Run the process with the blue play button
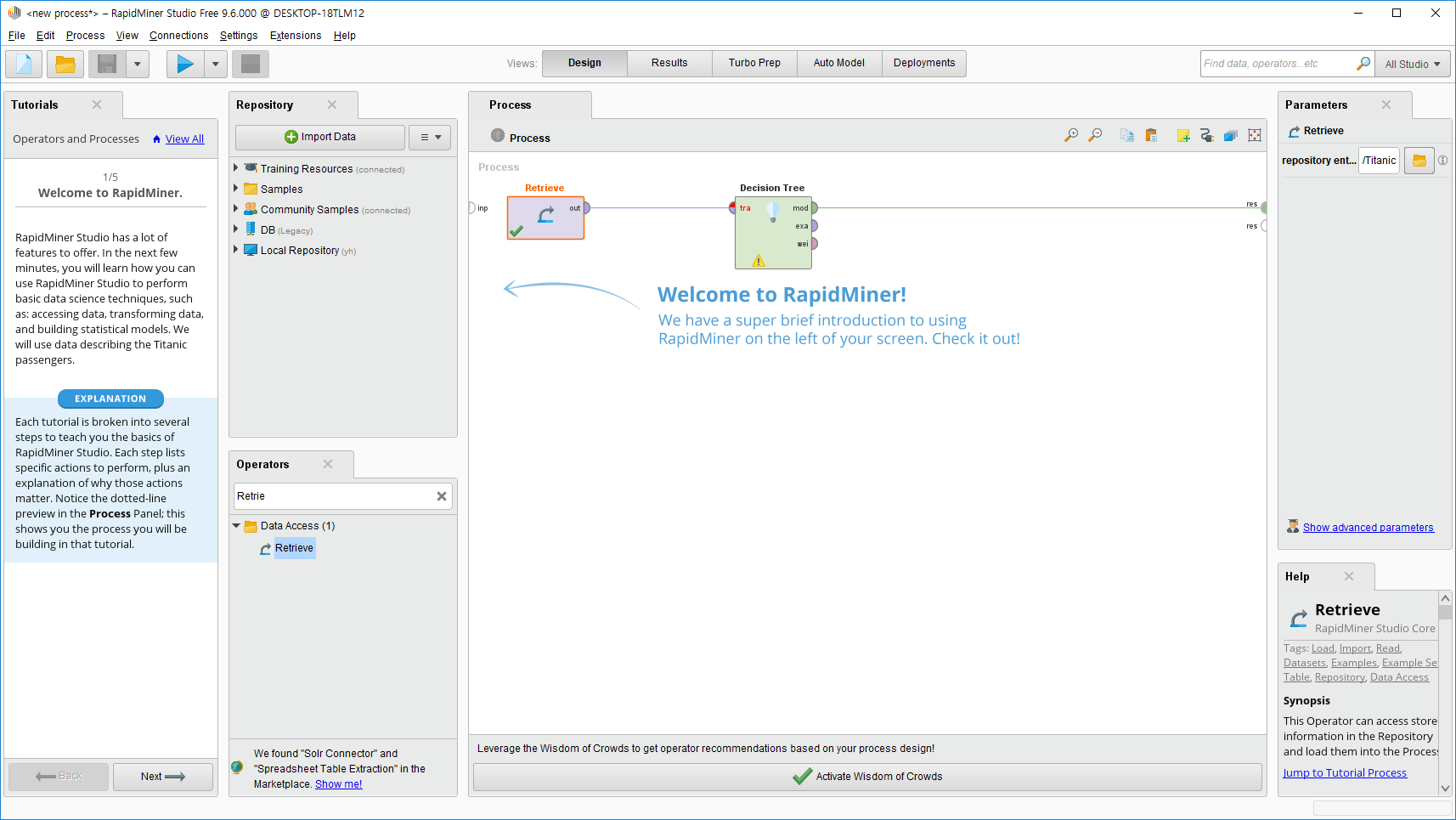 pyautogui.click(x=185, y=64)
